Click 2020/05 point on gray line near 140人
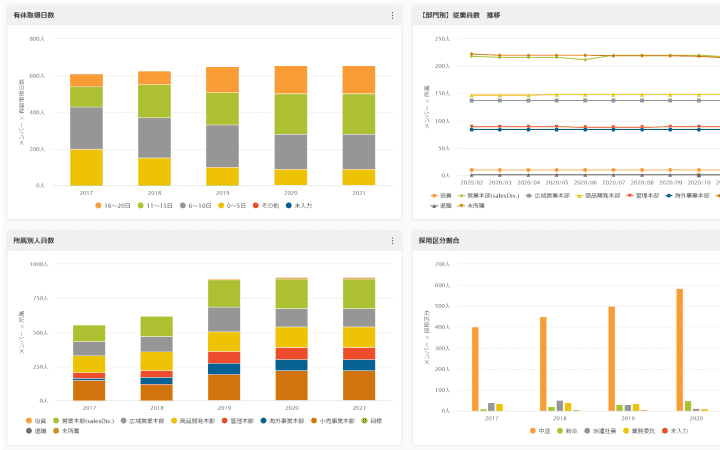Image resolution: width=720 pixels, height=450 pixels. (x=557, y=100)
